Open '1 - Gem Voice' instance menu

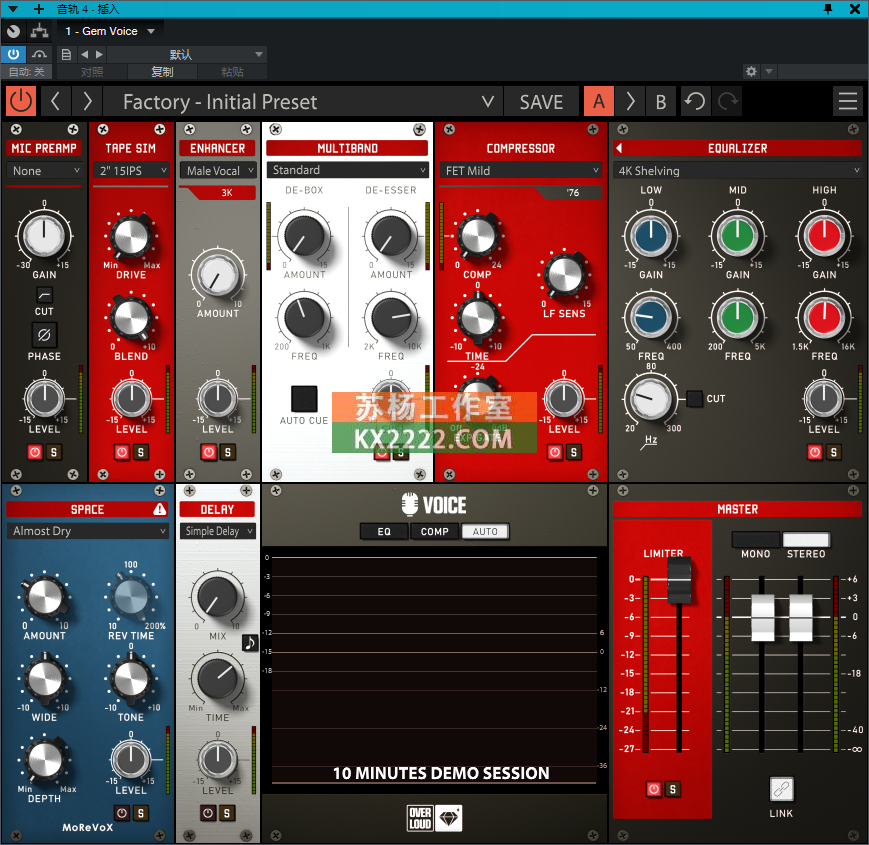(110, 31)
